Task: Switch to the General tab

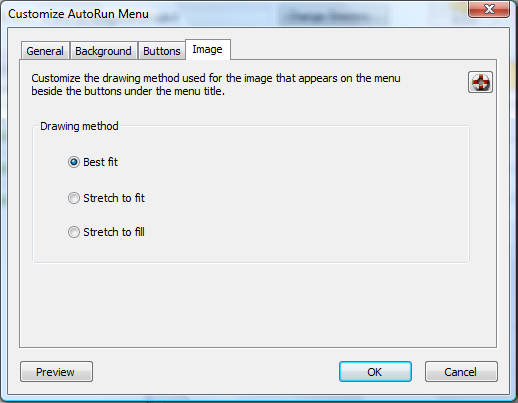Action: tap(45, 51)
